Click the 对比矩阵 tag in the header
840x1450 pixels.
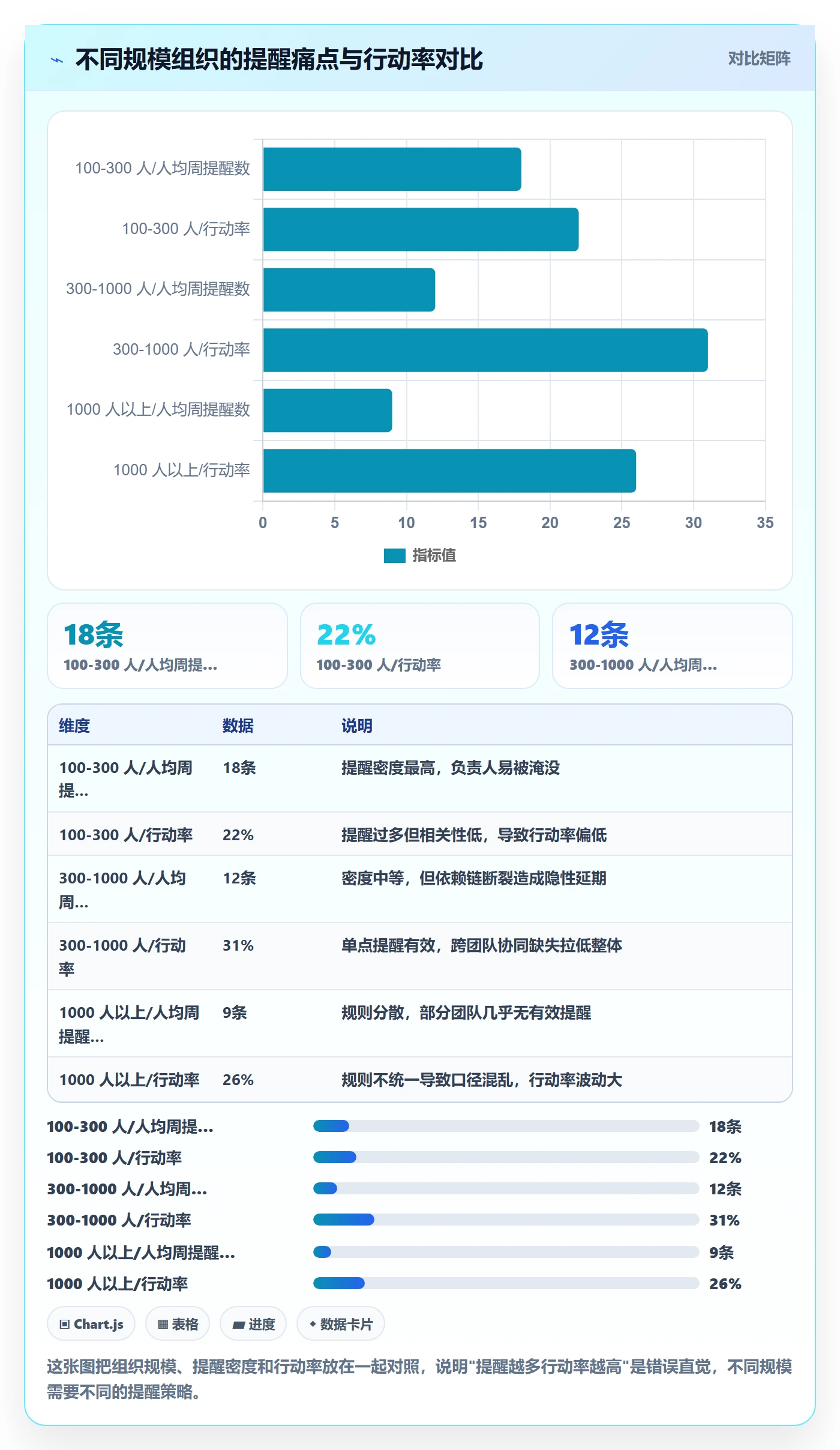click(759, 59)
